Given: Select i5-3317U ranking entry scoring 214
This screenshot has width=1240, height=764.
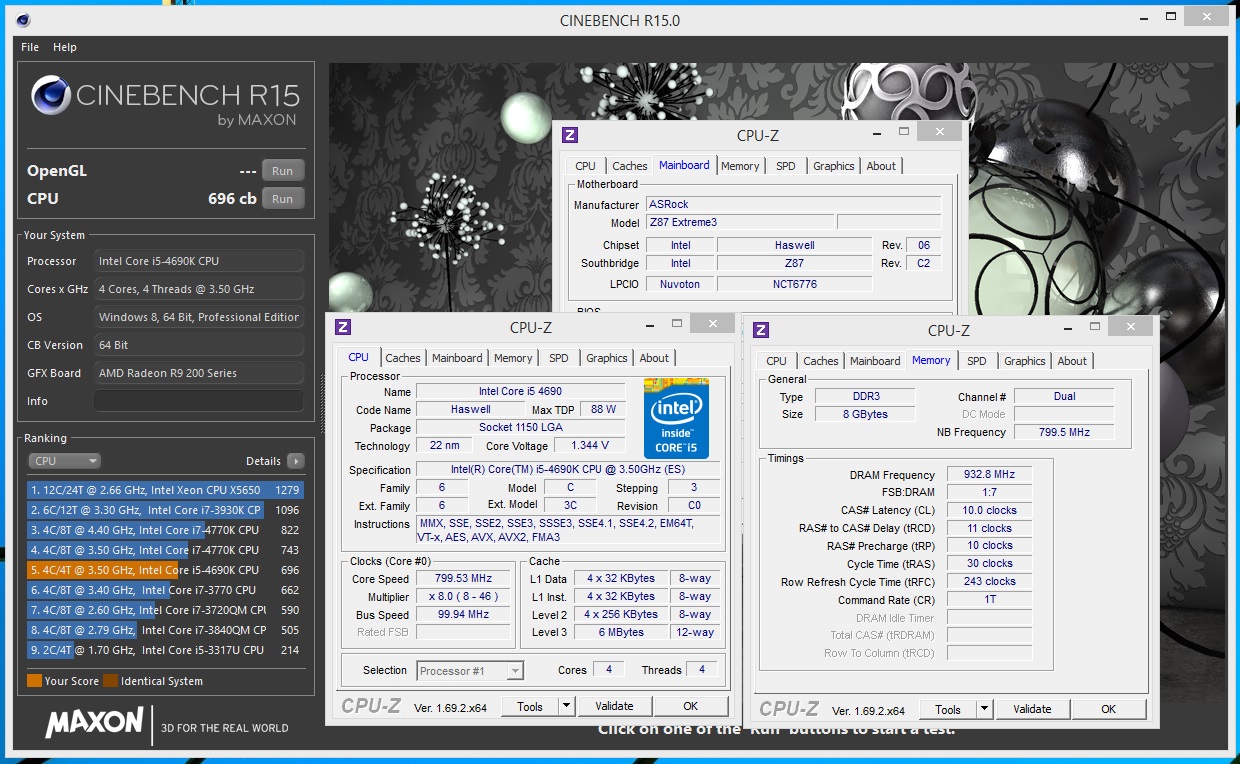Looking at the screenshot, I should click(165, 650).
